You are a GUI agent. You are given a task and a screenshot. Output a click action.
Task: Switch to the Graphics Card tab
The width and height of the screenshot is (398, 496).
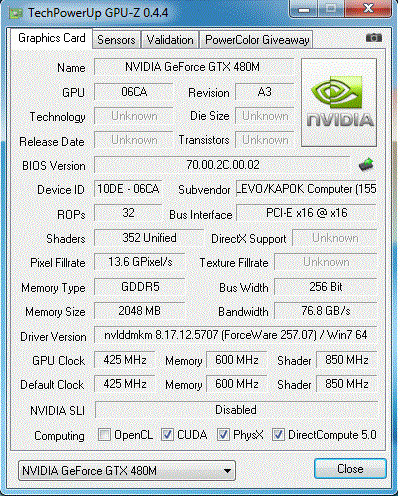(x=52, y=38)
